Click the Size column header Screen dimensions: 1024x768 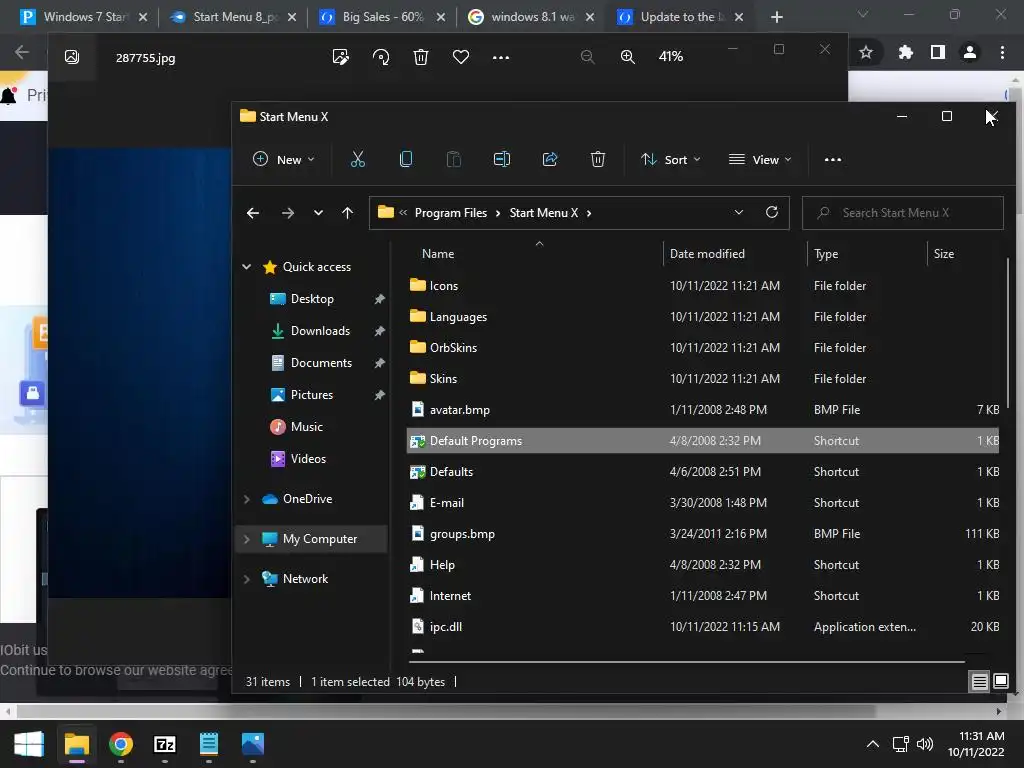click(944, 253)
